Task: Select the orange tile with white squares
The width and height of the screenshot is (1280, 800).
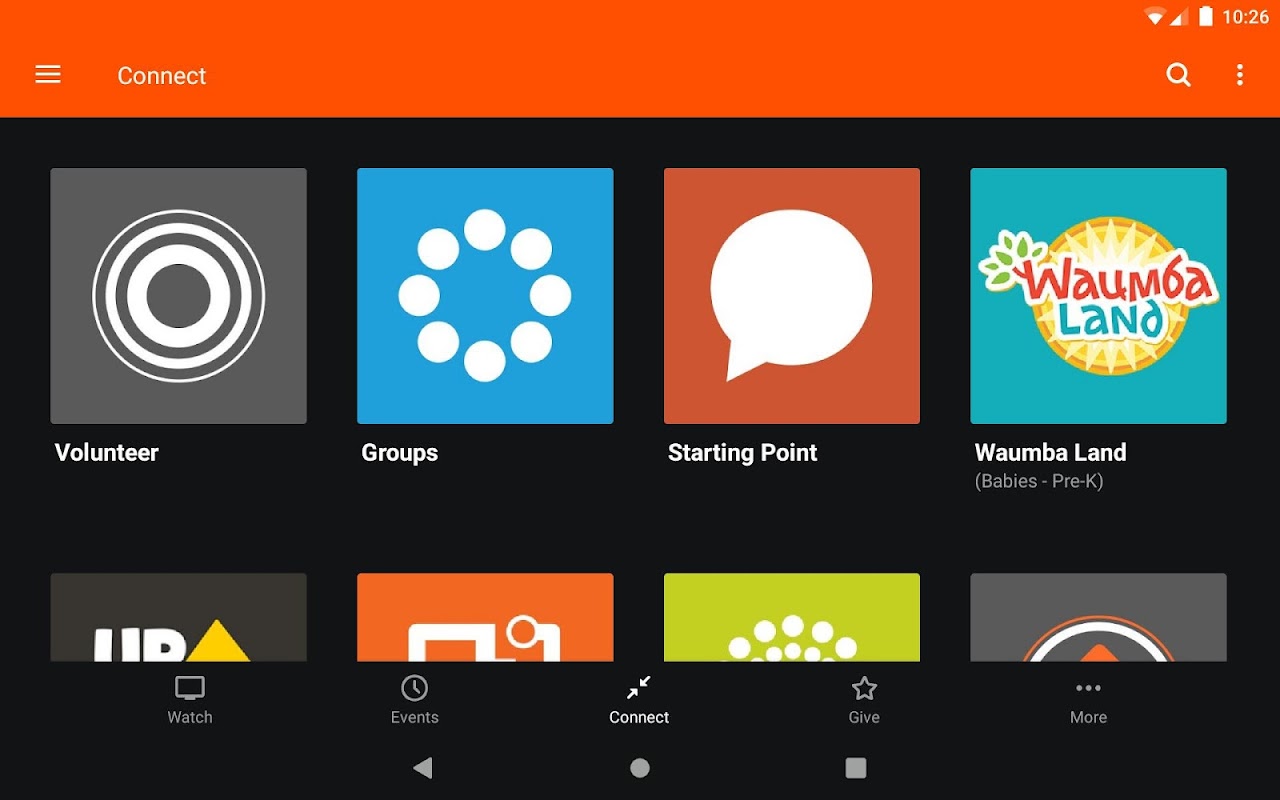Action: [485, 617]
